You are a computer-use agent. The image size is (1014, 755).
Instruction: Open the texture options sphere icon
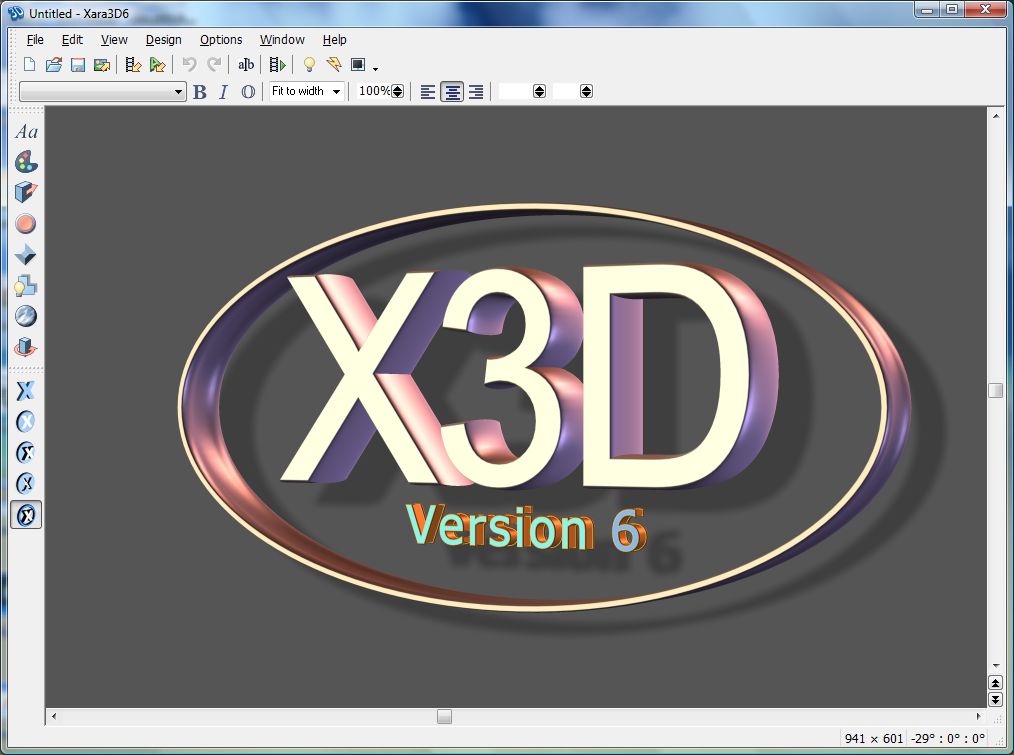point(26,316)
